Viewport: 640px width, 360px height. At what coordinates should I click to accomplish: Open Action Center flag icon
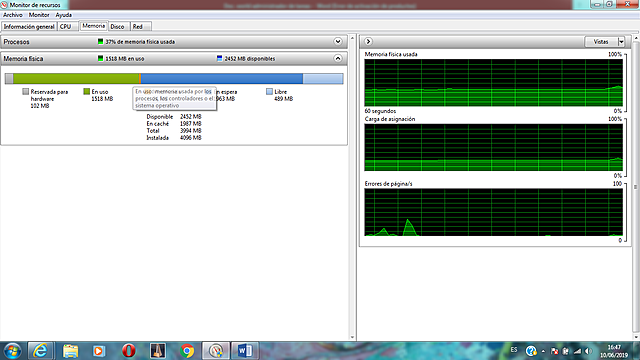(554, 351)
